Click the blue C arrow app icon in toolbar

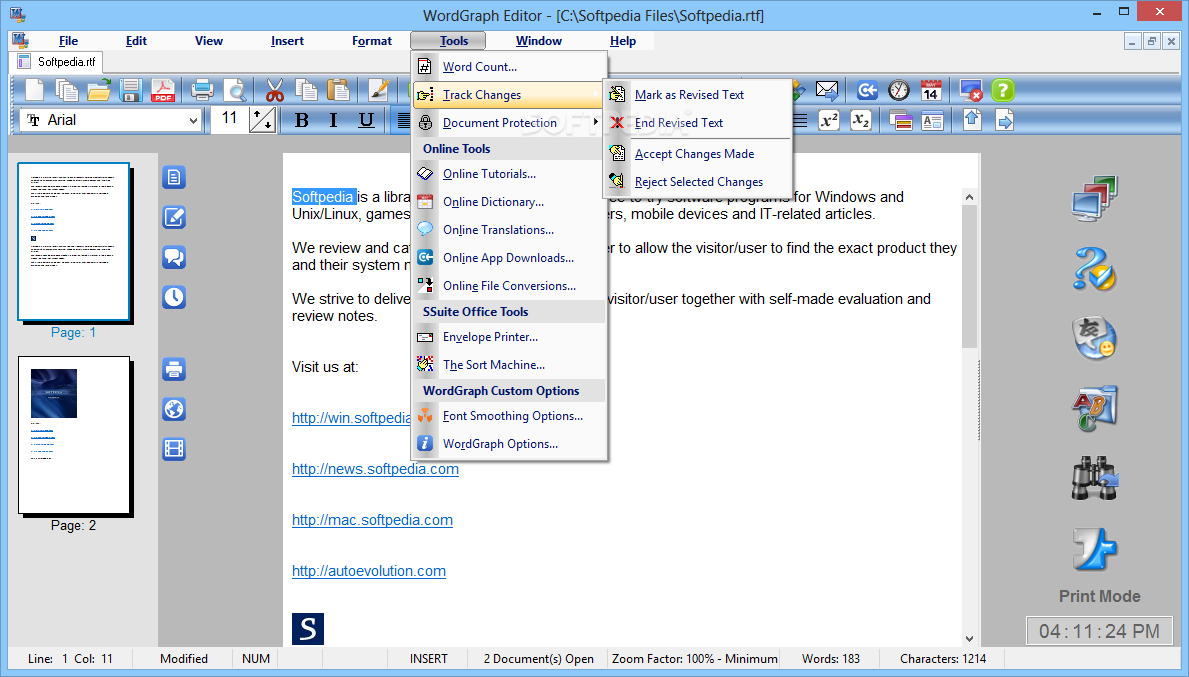867,91
